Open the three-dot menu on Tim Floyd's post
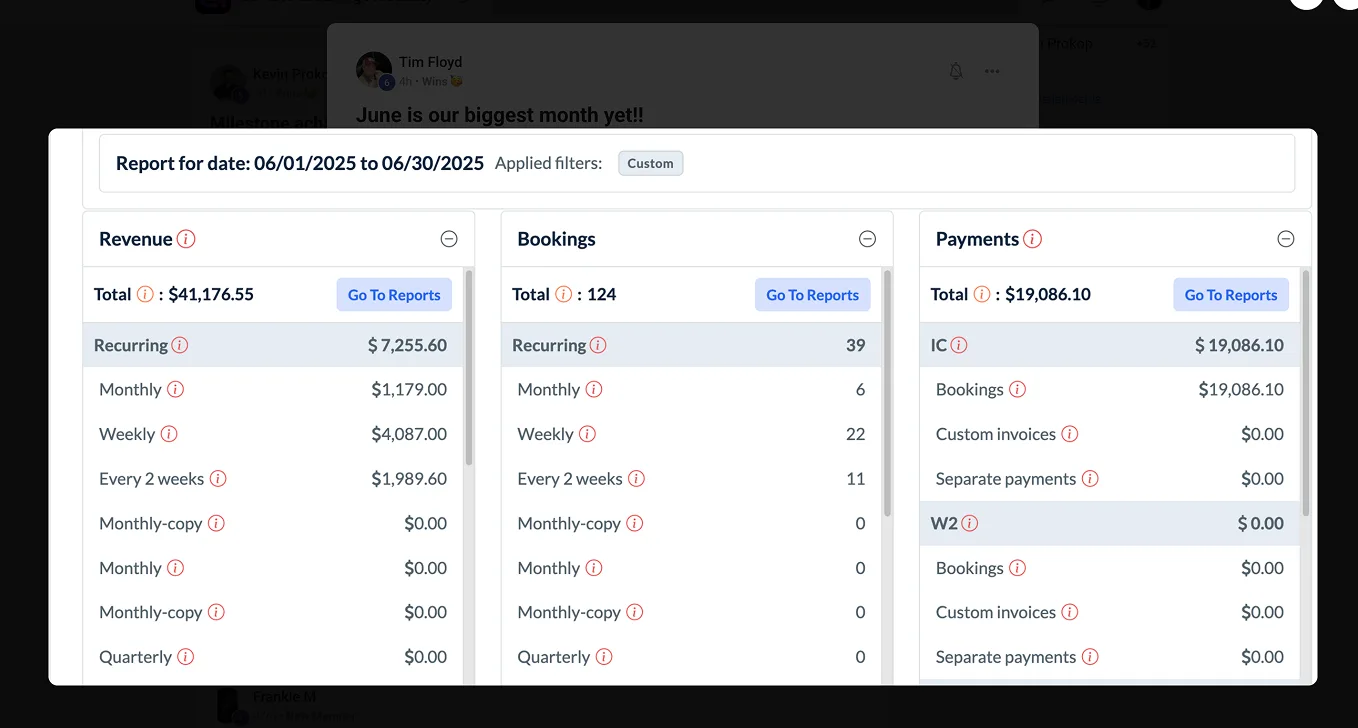The height and width of the screenshot is (728, 1358). pyautogui.click(x=992, y=71)
